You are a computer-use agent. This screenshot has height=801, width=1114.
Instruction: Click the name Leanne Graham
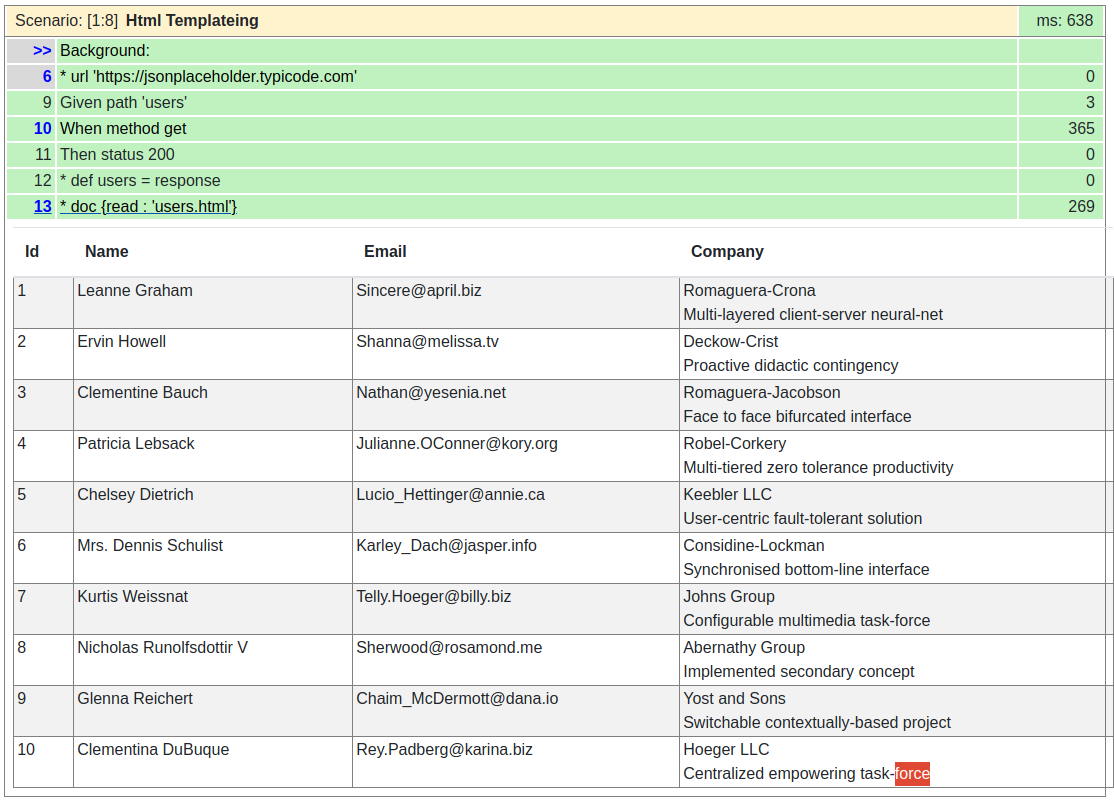point(135,290)
